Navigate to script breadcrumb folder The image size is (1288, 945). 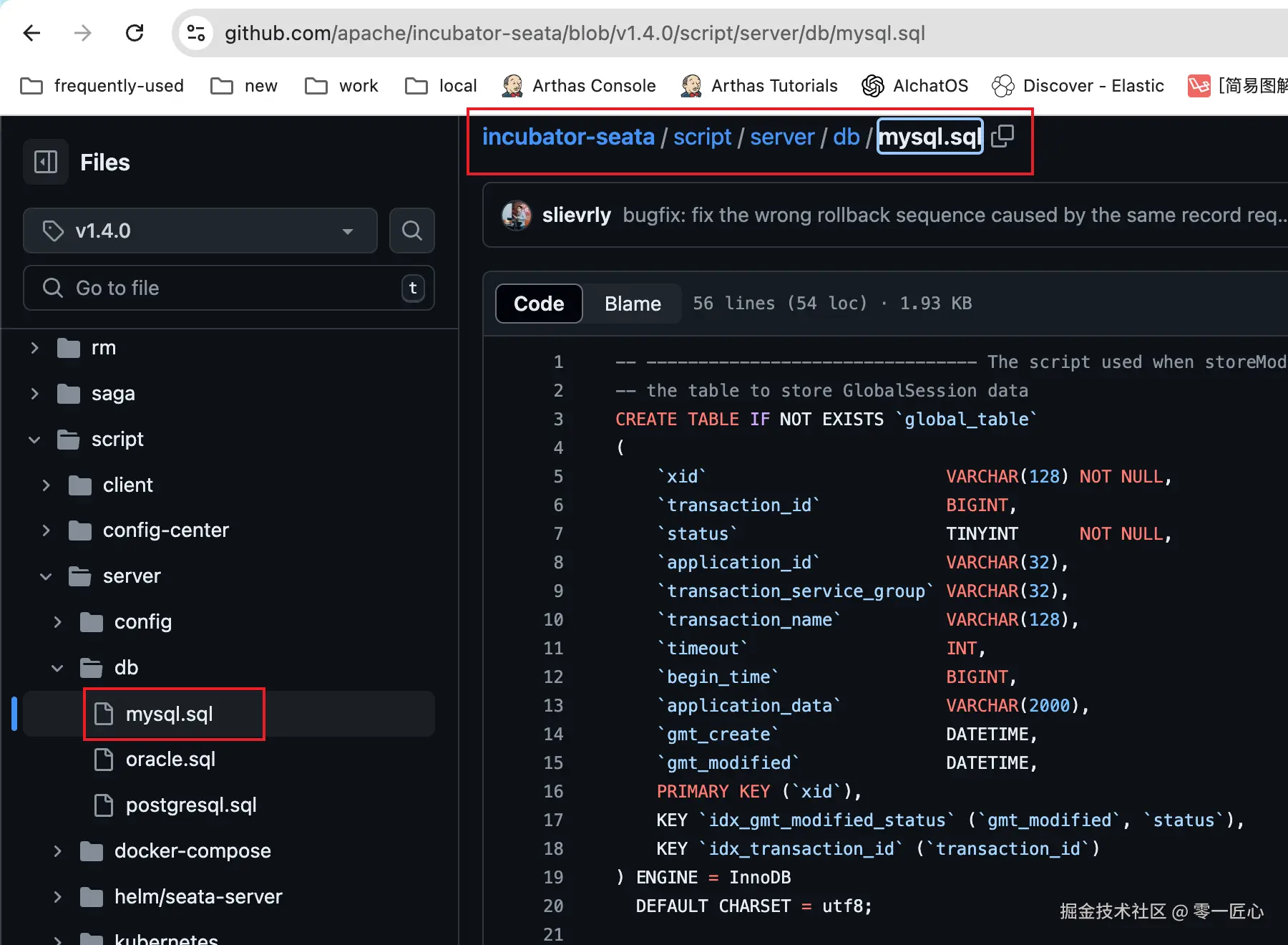pos(702,137)
